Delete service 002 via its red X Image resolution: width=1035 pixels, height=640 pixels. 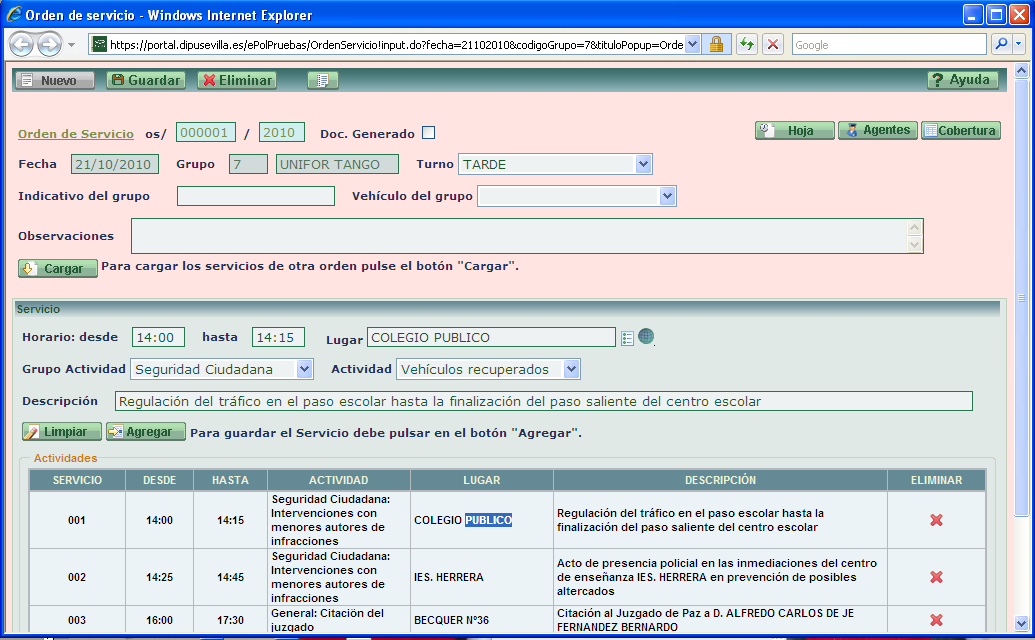[x=936, y=576]
